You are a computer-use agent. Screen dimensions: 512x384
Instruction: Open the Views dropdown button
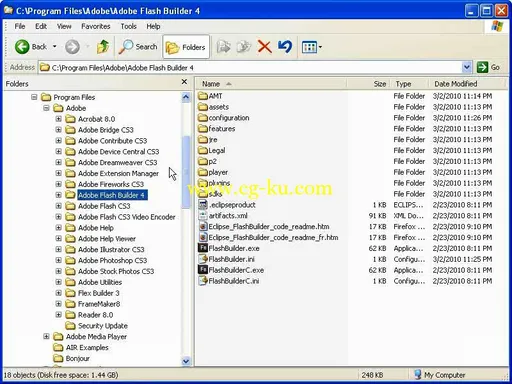[x=311, y=47]
